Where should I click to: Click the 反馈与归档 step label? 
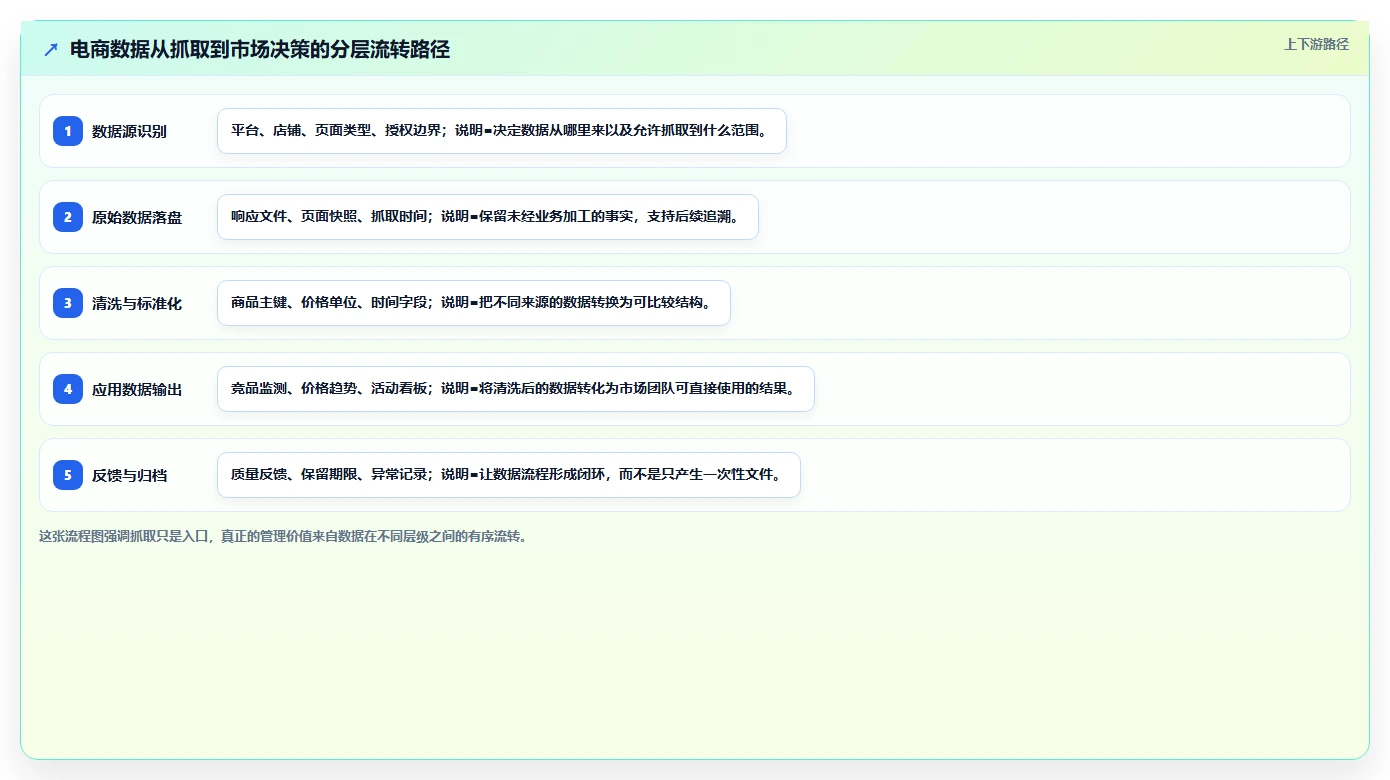(129, 475)
